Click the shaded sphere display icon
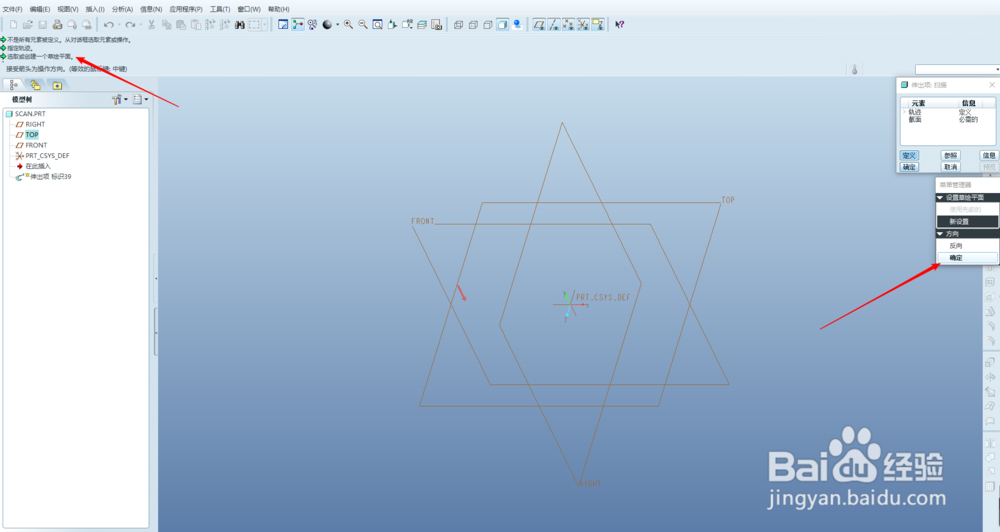Image resolution: width=1000 pixels, height=532 pixels. (327, 24)
